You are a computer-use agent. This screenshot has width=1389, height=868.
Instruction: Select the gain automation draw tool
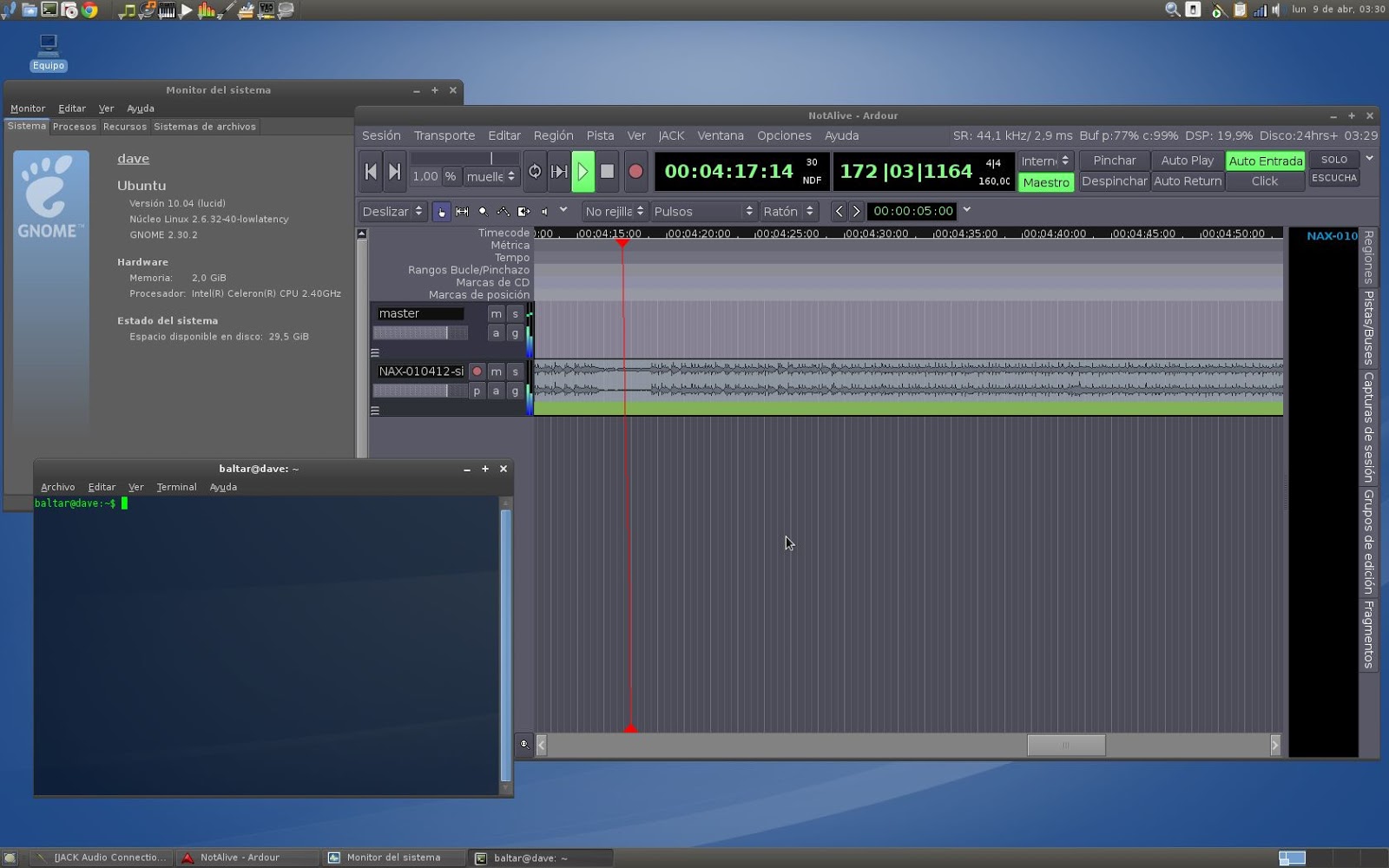tap(504, 211)
